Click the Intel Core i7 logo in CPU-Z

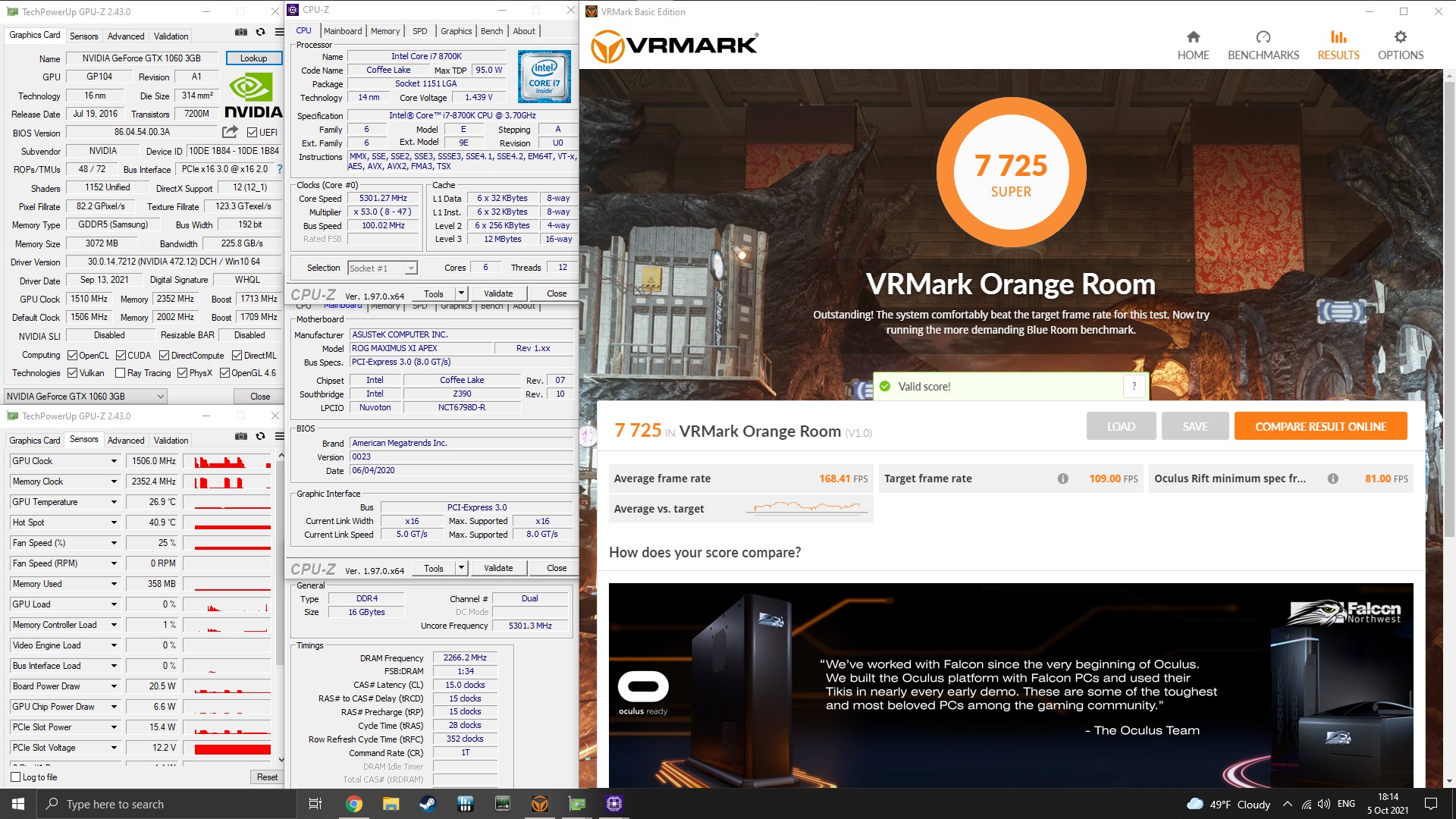544,77
